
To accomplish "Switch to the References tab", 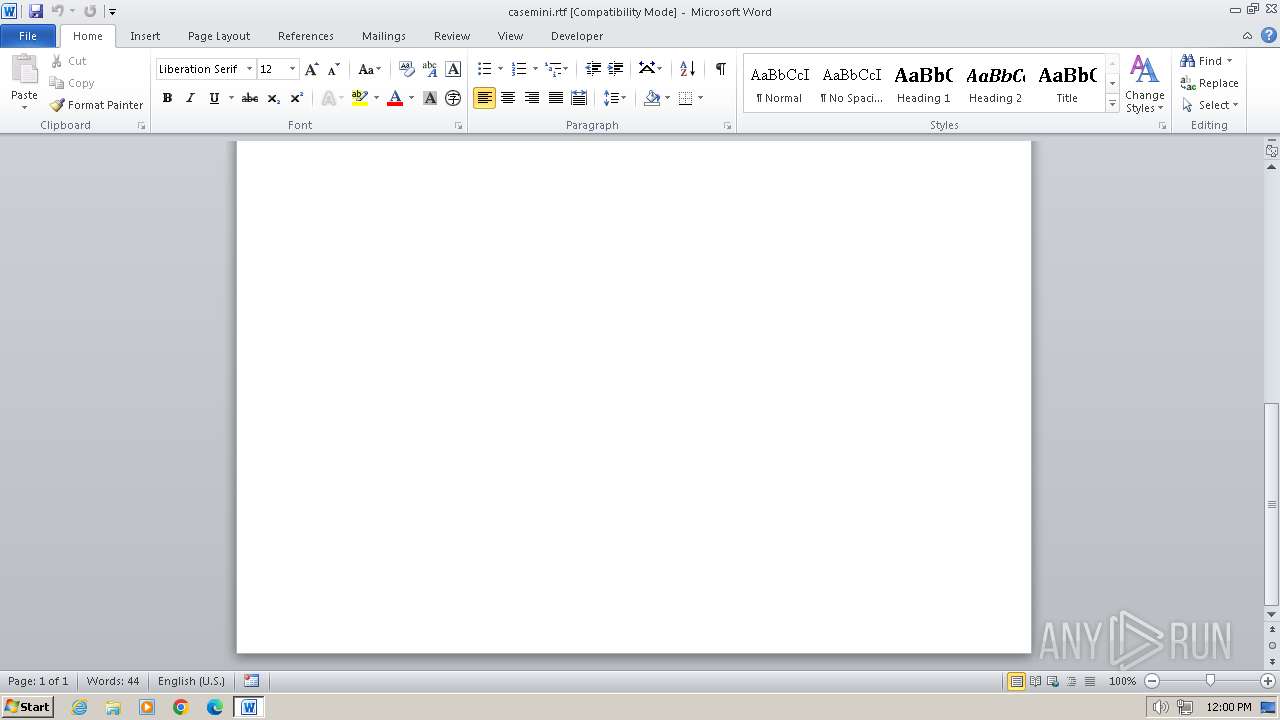I will pyautogui.click(x=306, y=36).
